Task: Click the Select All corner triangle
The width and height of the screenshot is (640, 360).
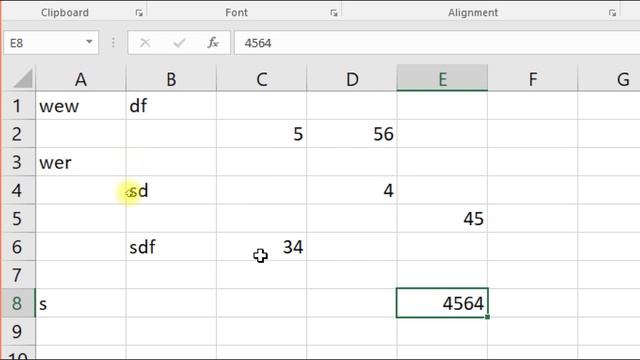Action: pos(22,78)
